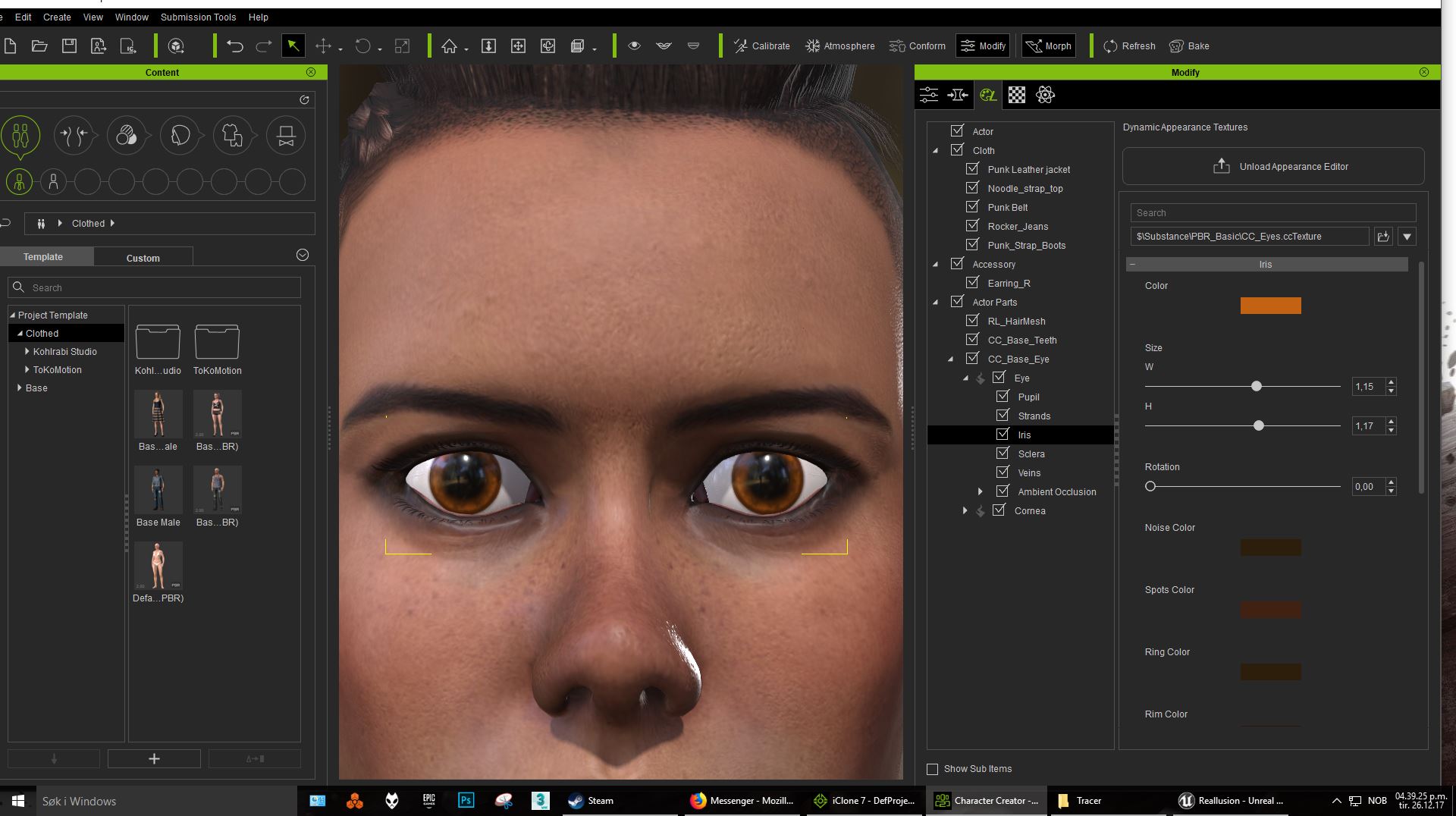Toggle the Noodle_strap_top checkbox
The width and height of the screenshot is (1456, 816).
pos(972,188)
